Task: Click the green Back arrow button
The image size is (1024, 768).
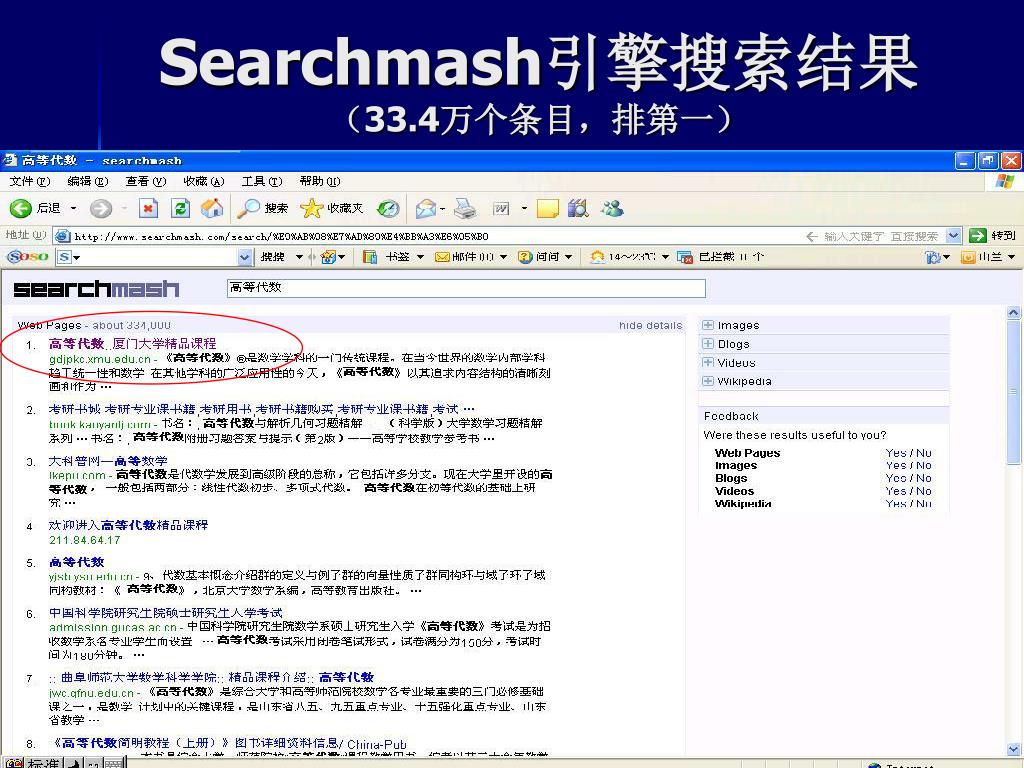Action: [21, 208]
